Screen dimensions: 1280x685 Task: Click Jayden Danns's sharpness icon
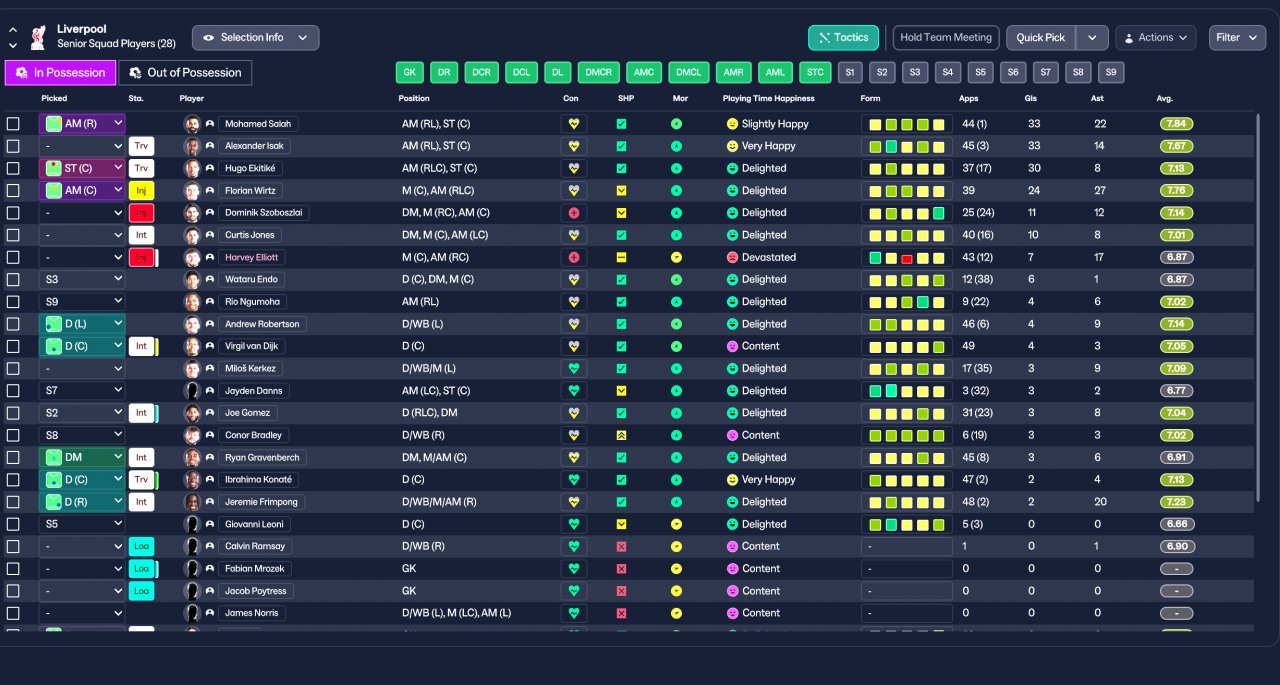click(x=621, y=390)
